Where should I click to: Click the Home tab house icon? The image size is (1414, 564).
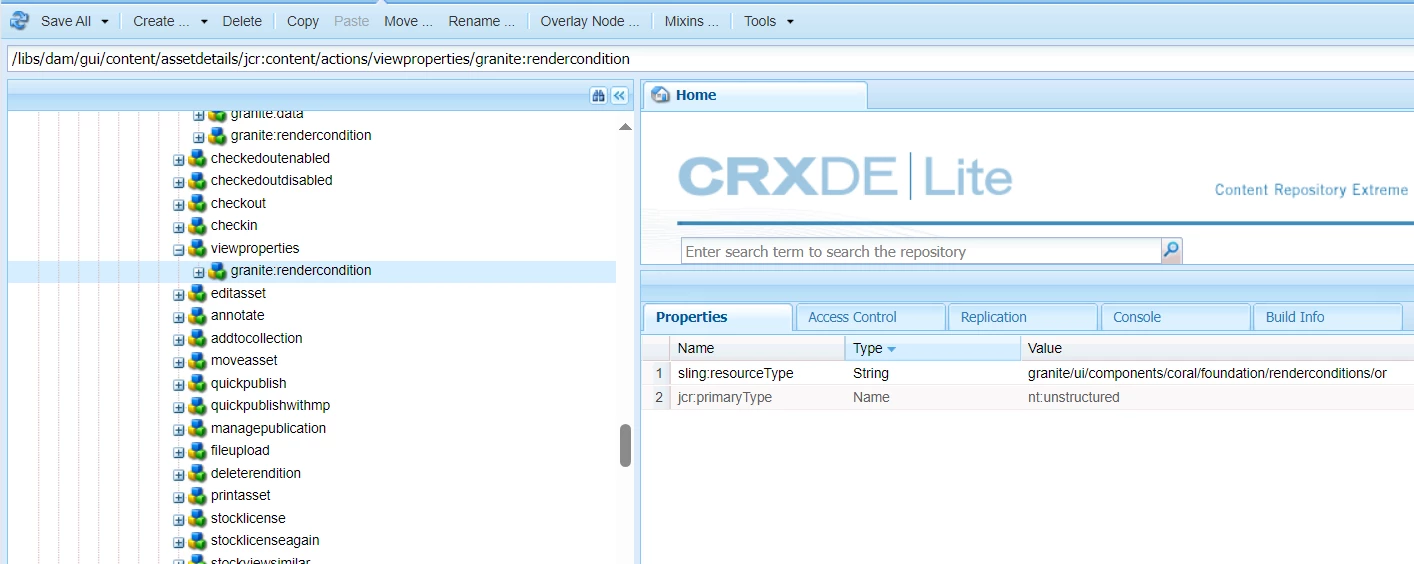pyautogui.click(x=660, y=95)
